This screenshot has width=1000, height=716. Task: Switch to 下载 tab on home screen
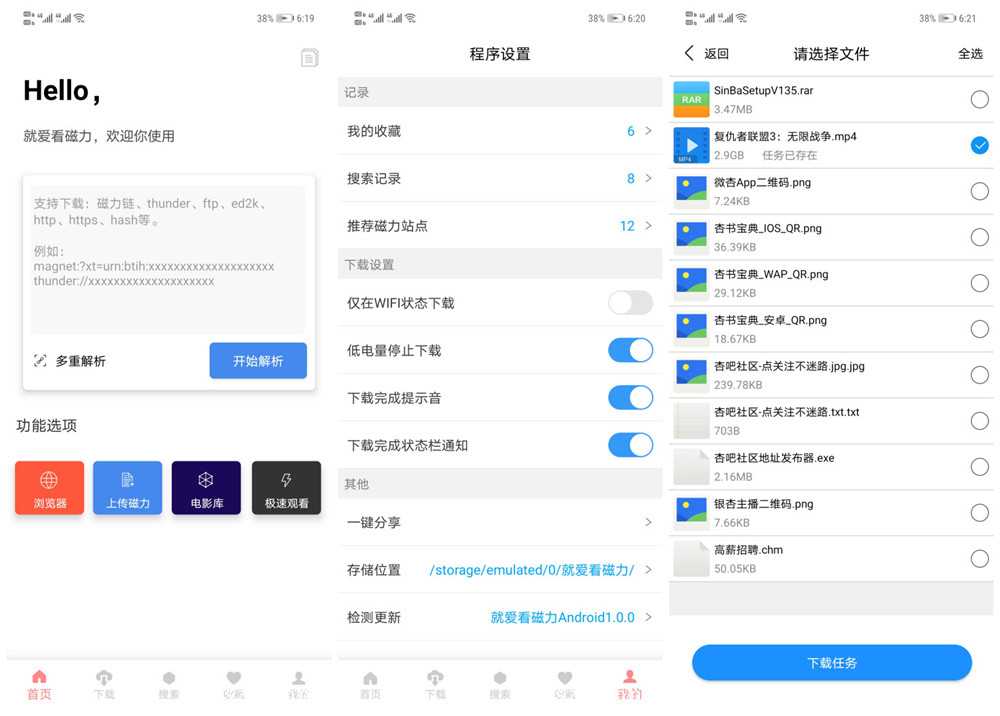pos(104,685)
